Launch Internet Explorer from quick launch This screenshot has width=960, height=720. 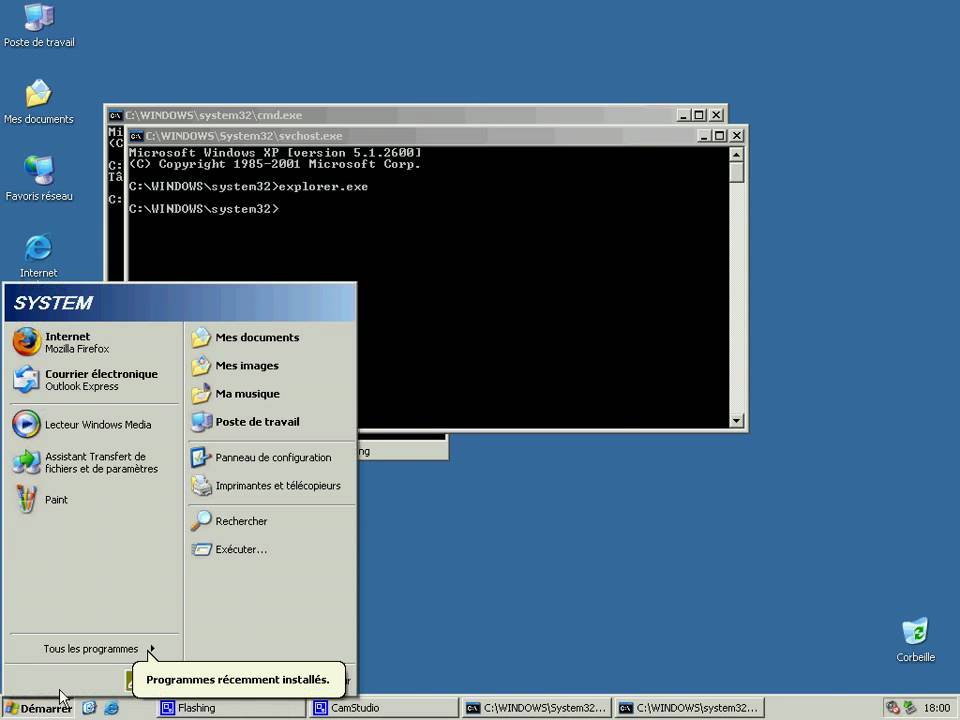tap(111, 708)
